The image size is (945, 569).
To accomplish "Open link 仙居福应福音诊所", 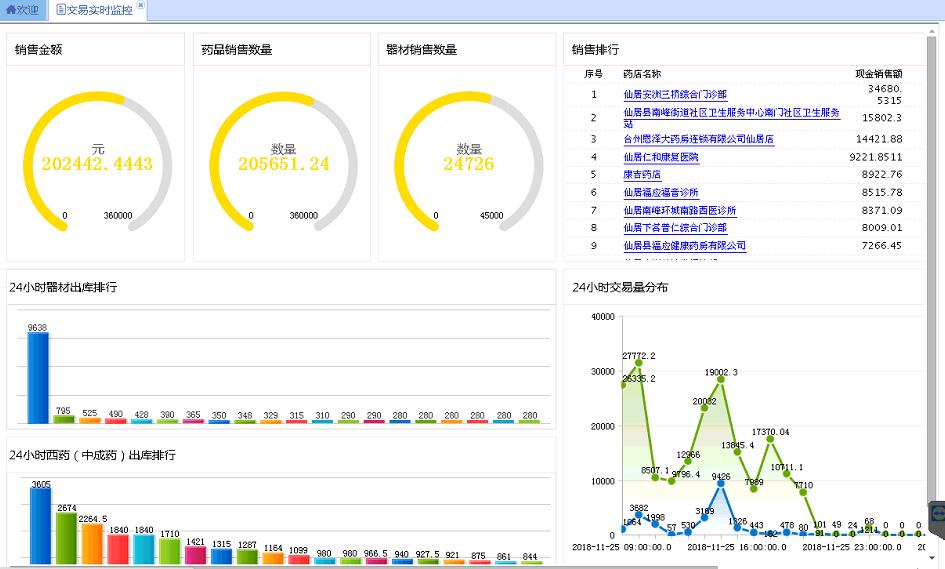I will coord(661,193).
